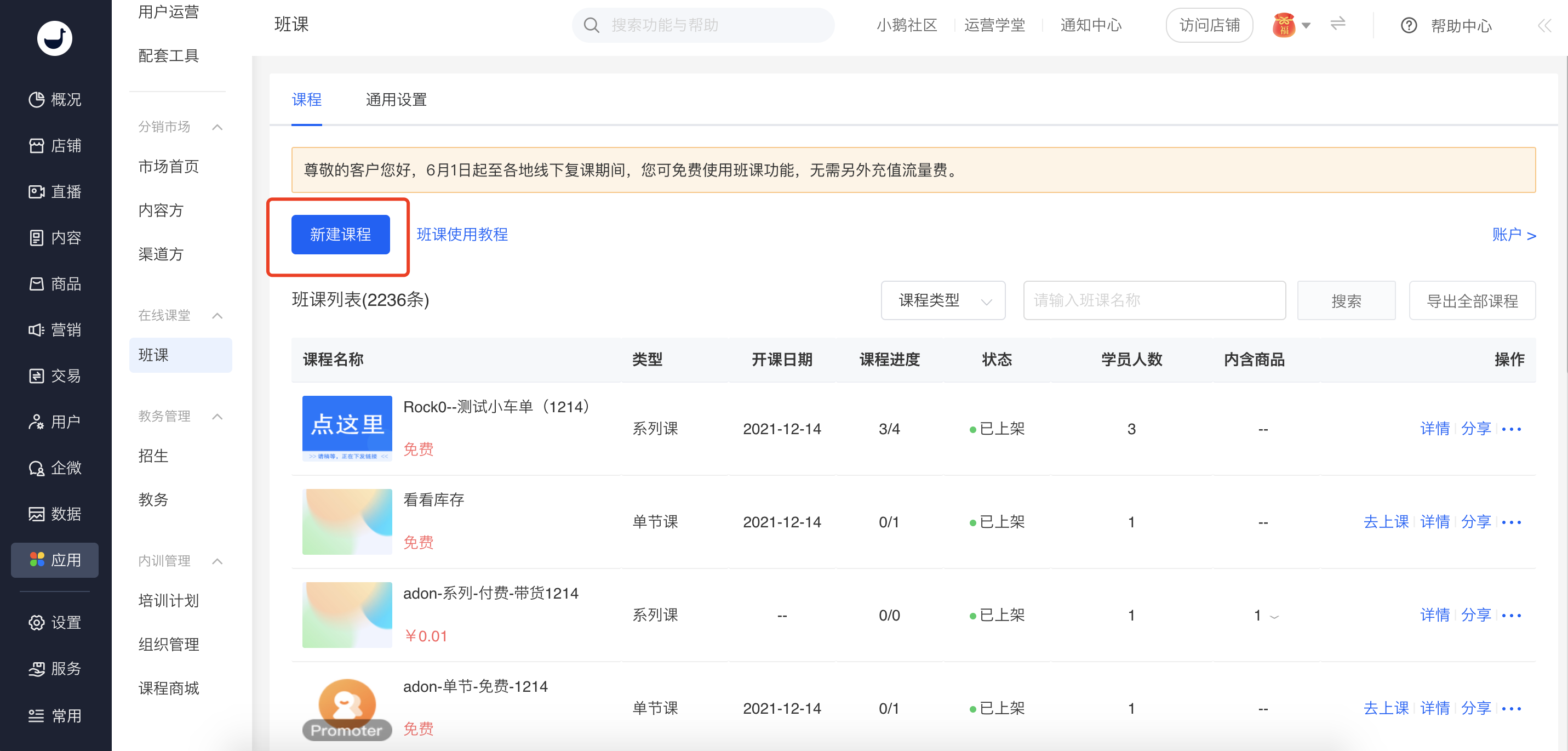The height and width of the screenshot is (751, 1568).
Task: Collapse the 内训管理 menu group
Action: (x=218, y=561)
